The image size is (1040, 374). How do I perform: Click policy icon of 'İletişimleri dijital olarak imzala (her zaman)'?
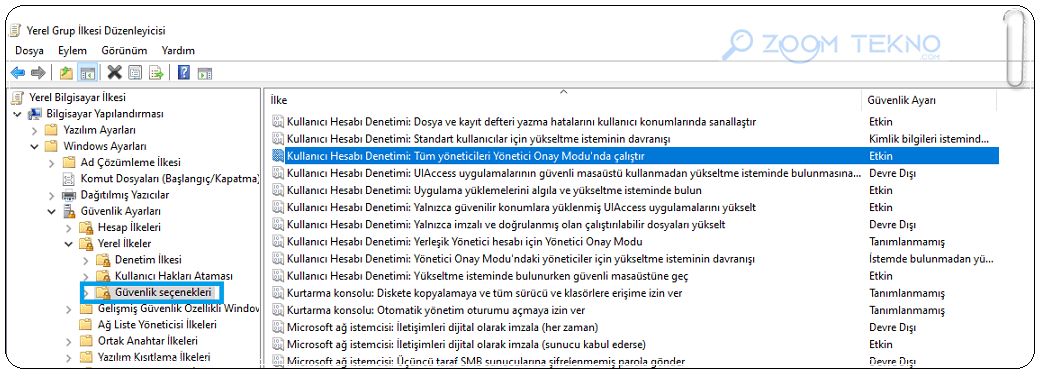[277, 328]
